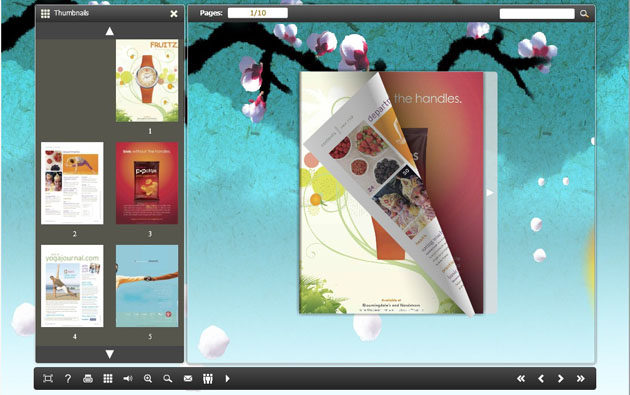
Task: Open thumbnail page 3 red popchips ad
Action: point(147,183)
